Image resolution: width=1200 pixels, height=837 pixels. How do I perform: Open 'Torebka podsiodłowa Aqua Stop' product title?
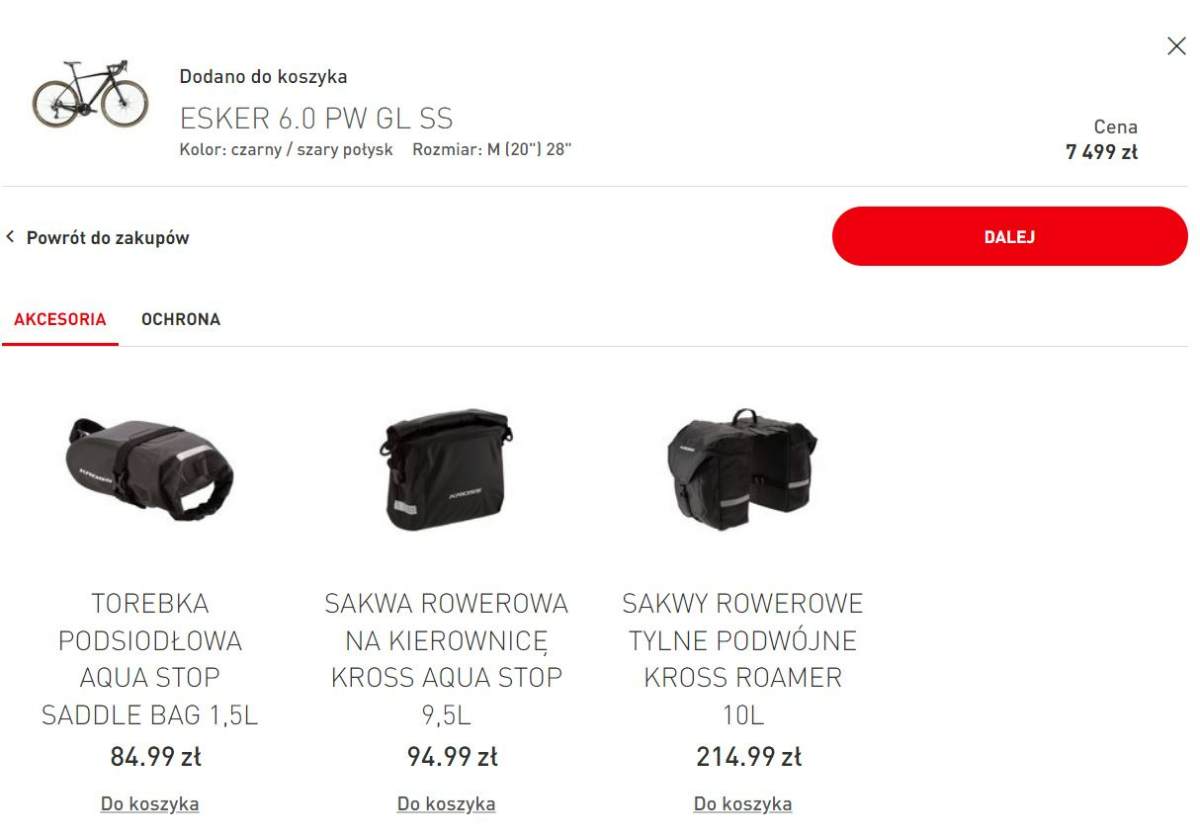(150, 659)
